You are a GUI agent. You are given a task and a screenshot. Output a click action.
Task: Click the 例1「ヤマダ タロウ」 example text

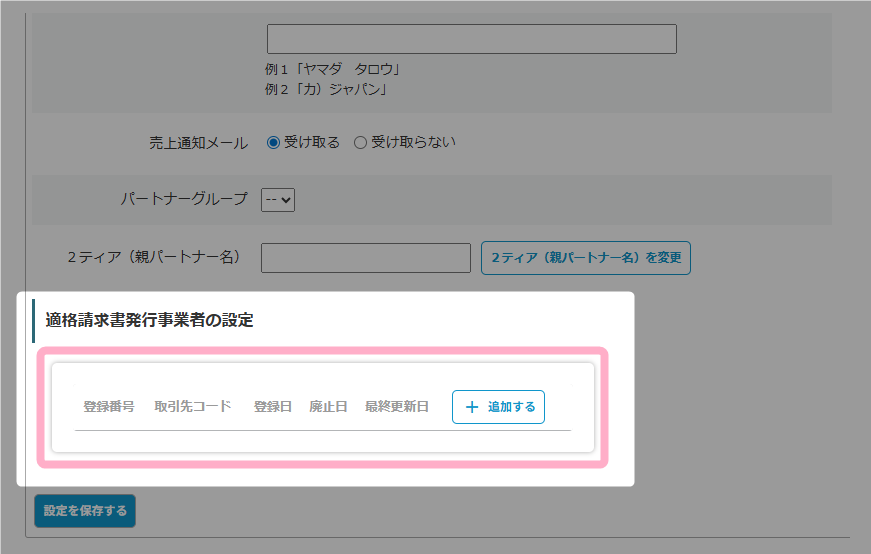click(325, 70)
